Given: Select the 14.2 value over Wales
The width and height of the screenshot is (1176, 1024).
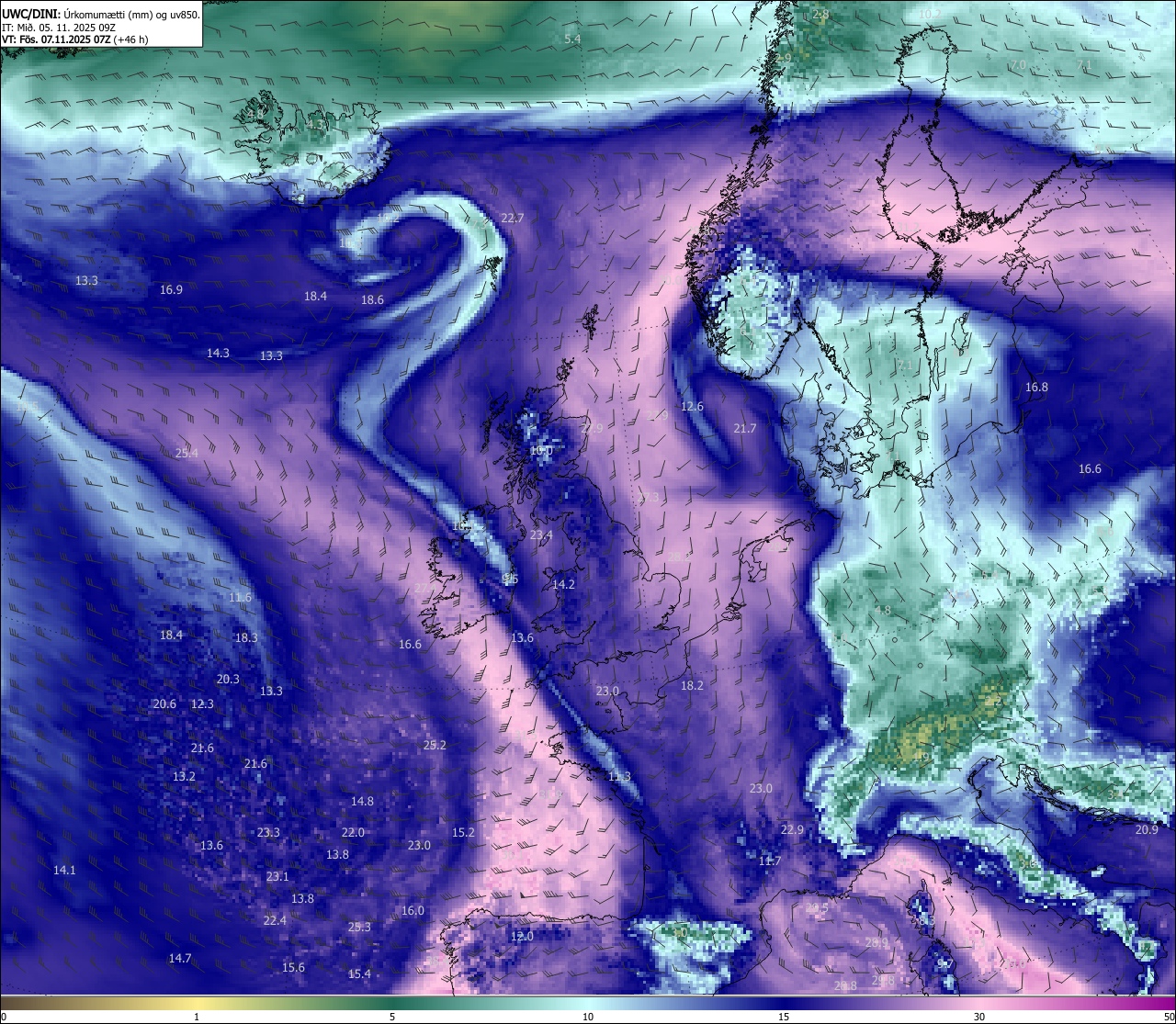Looking at the screenshot, I should (563, 584).
